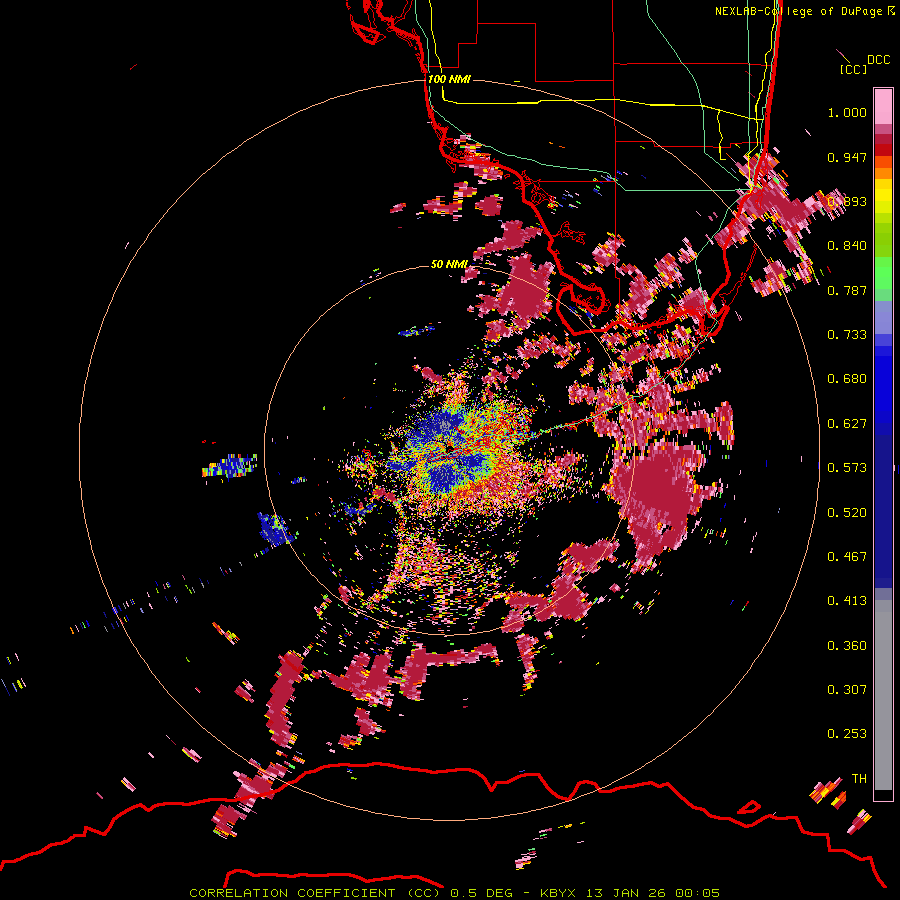Select the 0.893 scale value
This screenshot has width=900, height=900.
pos(847,201)
